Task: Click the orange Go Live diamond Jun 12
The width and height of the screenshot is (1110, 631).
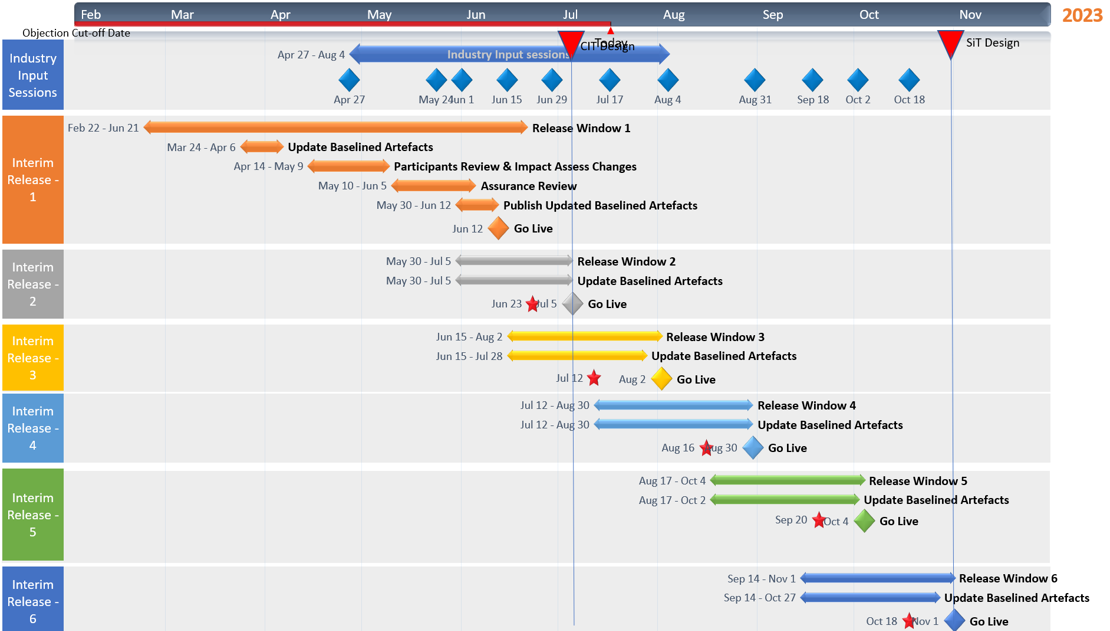Action: pyautogui.click(x=498, y=229)
